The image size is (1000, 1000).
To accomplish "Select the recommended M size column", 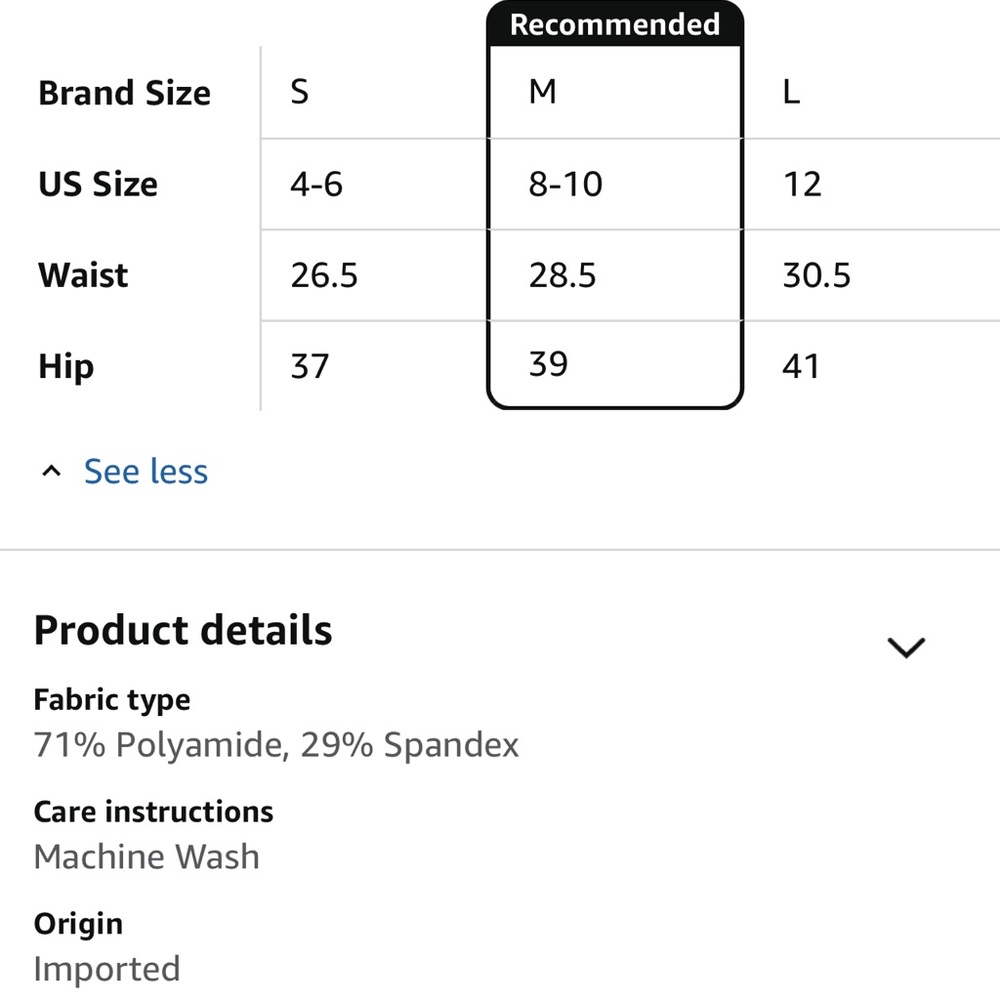I will [615, 205].
